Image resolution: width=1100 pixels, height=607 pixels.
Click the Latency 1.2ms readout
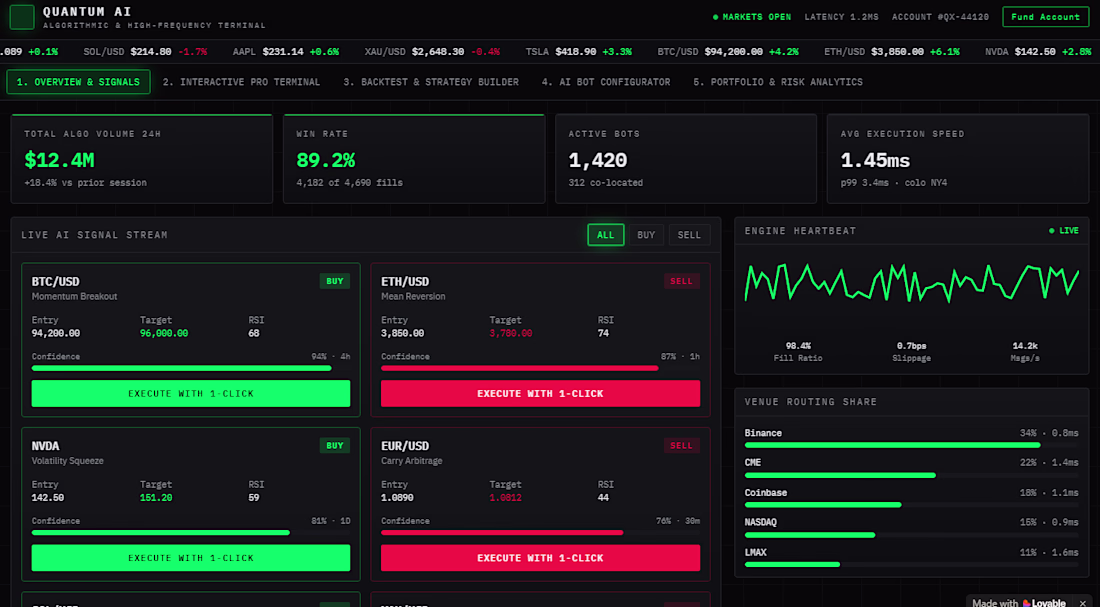(x=841, y=17)
